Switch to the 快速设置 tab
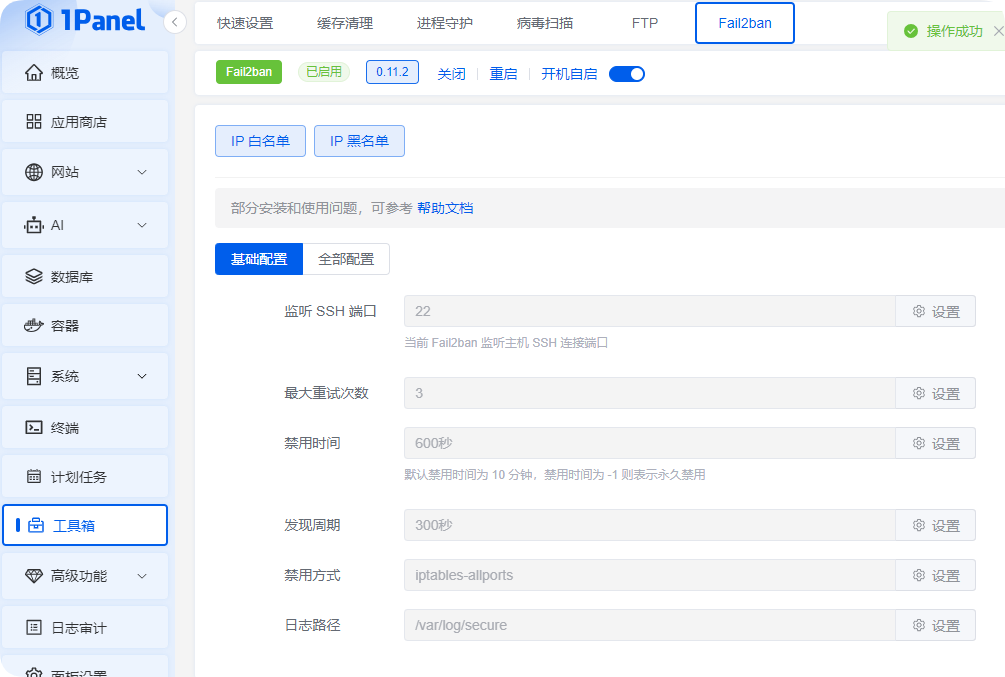Screen dimensions: 1005x677 tap(245, 23)
